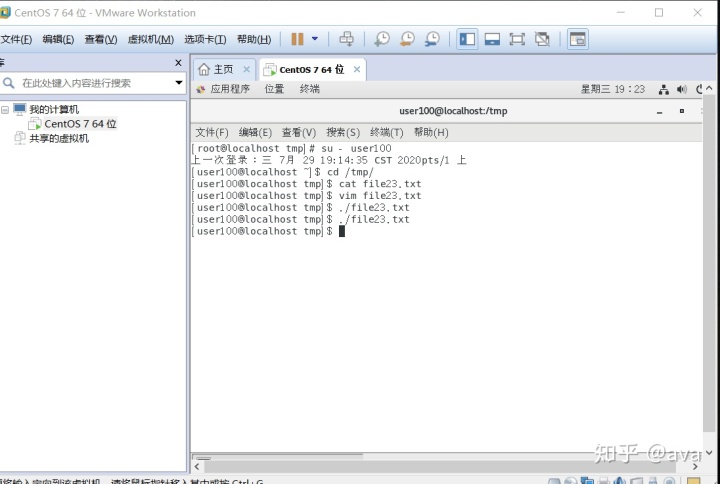Click the terminal cursor at the last prompt
This screenshot has width=720, height=484.
342,231
